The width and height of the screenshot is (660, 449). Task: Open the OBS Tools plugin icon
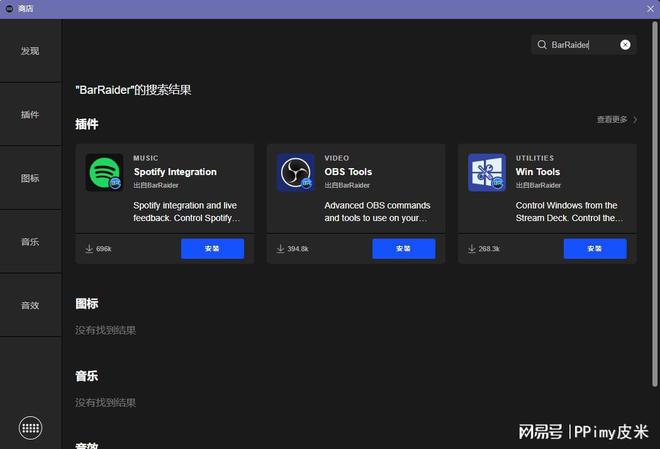point(295,173)
